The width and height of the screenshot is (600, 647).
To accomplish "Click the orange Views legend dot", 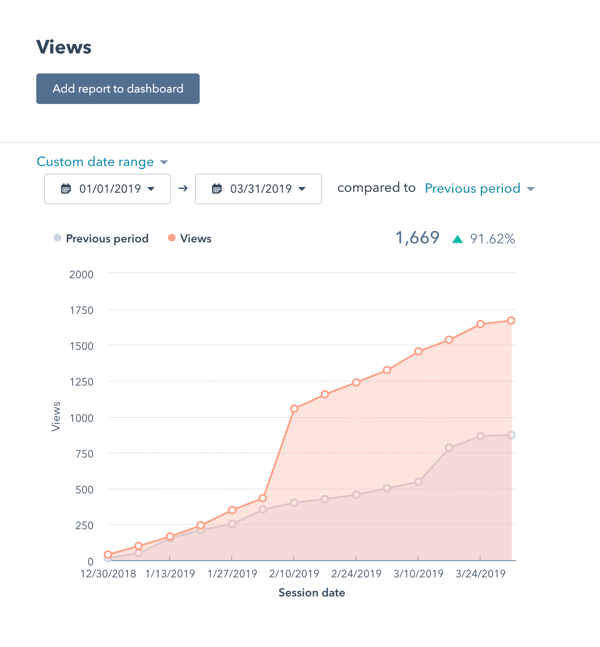I will pyautogui.click(x=172, y=238).
